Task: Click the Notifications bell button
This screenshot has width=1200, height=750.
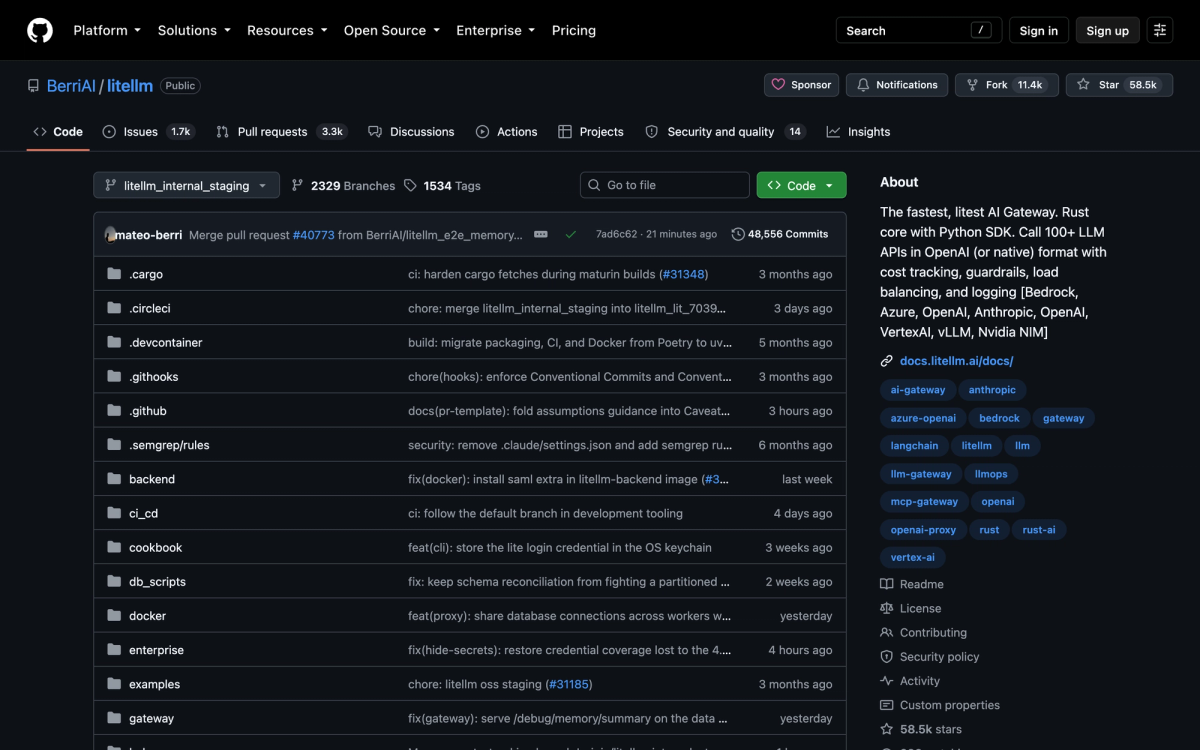Action: pos(896,85)
